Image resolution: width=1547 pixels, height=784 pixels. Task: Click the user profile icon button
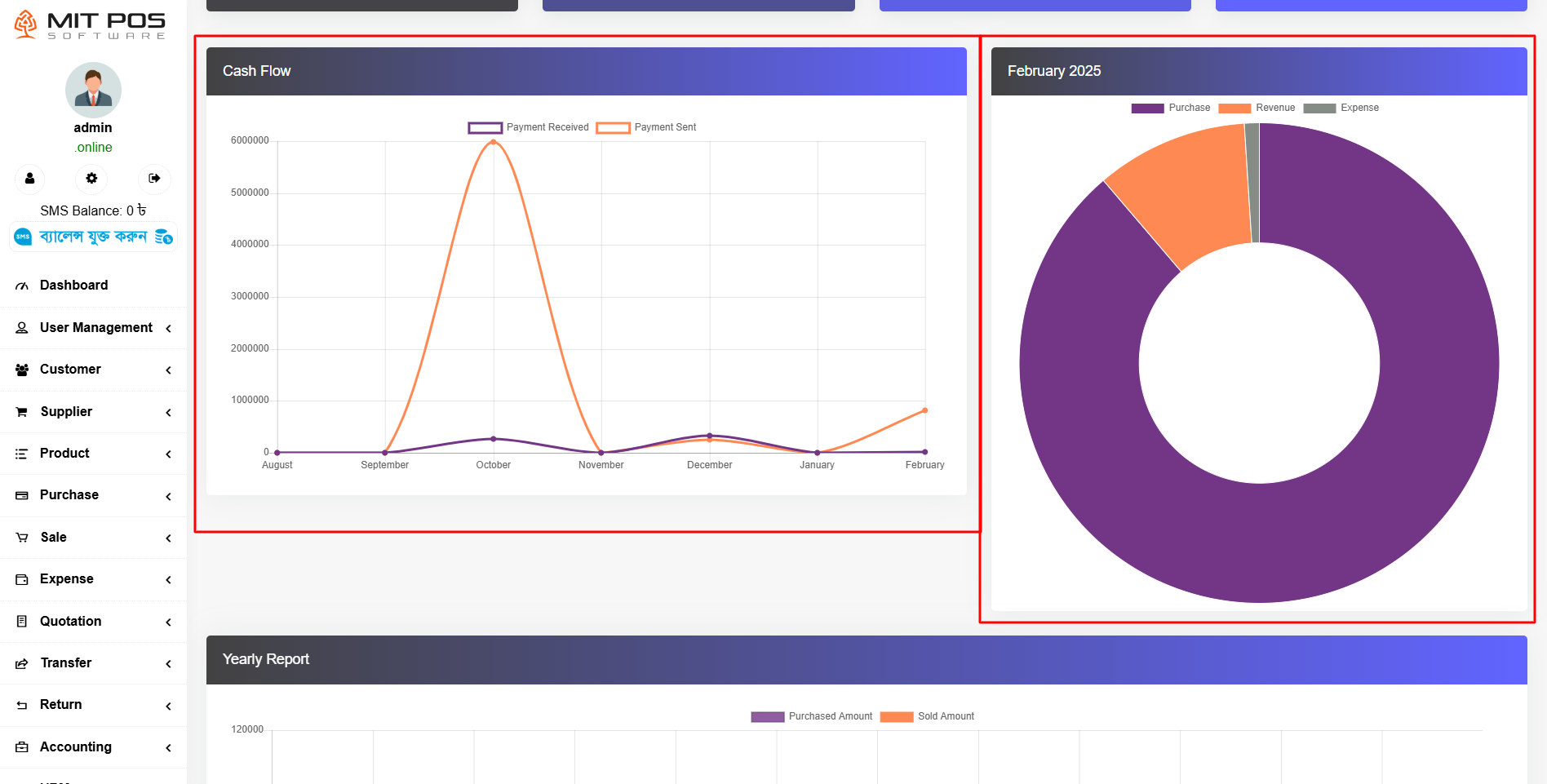[x=30, y=179]
